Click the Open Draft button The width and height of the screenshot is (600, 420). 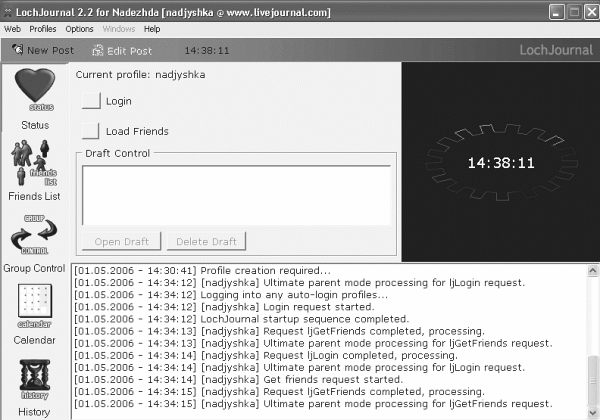[122, 241]
